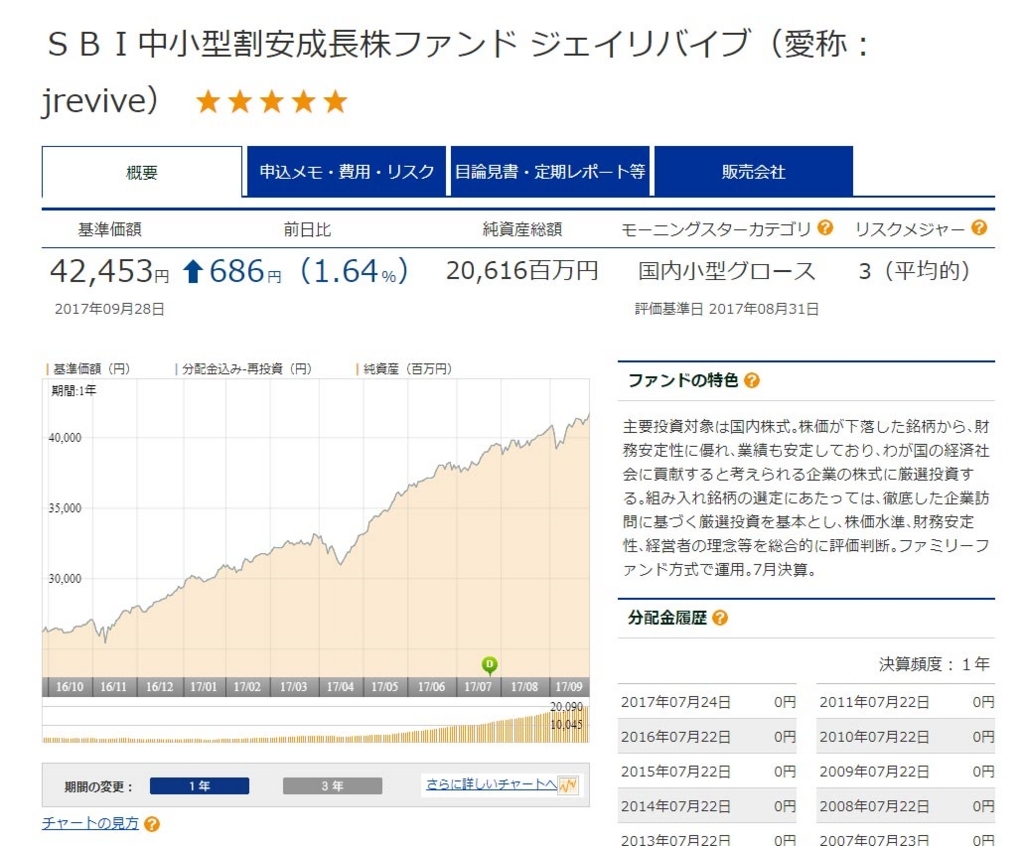Click the chart icon next to さらに詳しいチャートへ
This screenshot has height=846, width=1024.
[567, 784]
